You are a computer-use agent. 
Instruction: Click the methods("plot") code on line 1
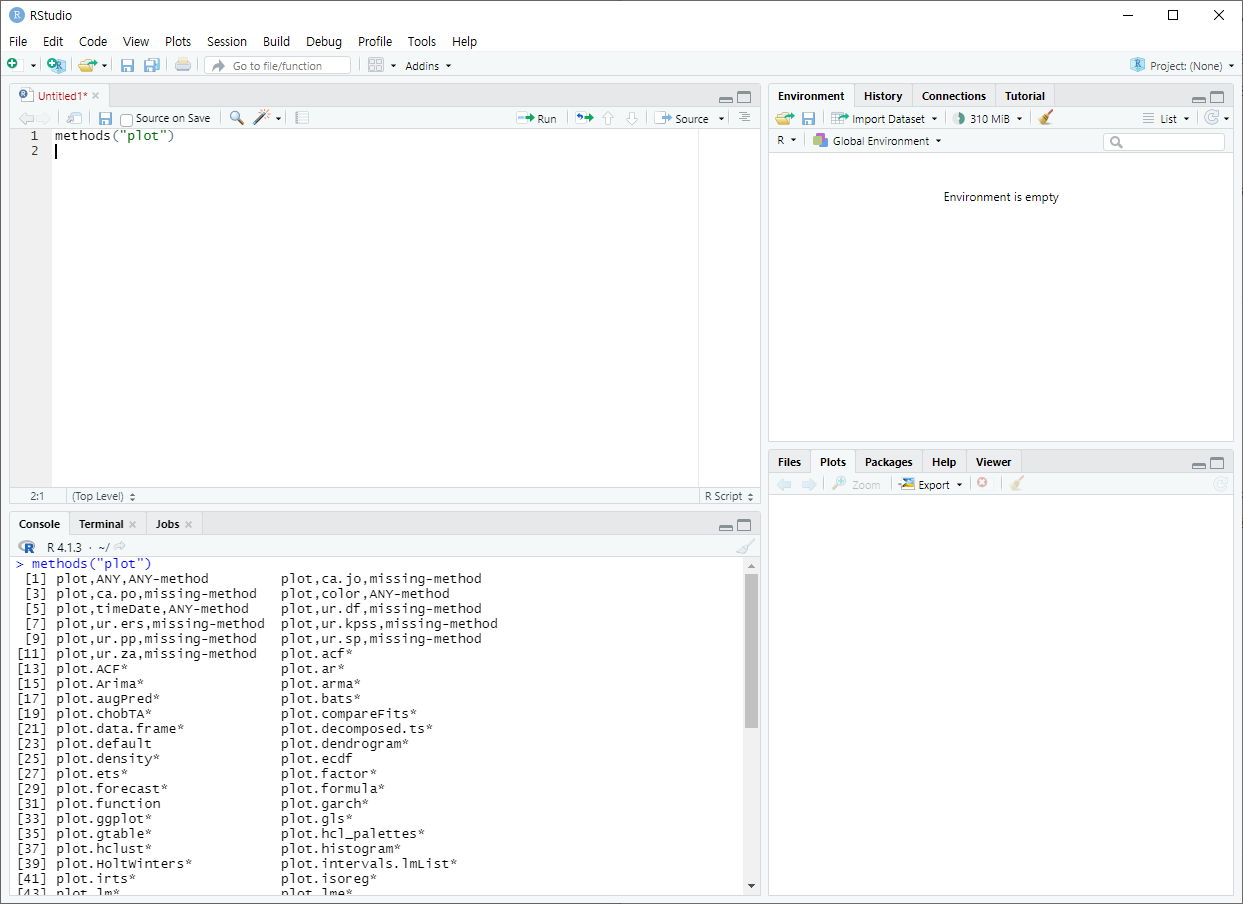point(115,135)
